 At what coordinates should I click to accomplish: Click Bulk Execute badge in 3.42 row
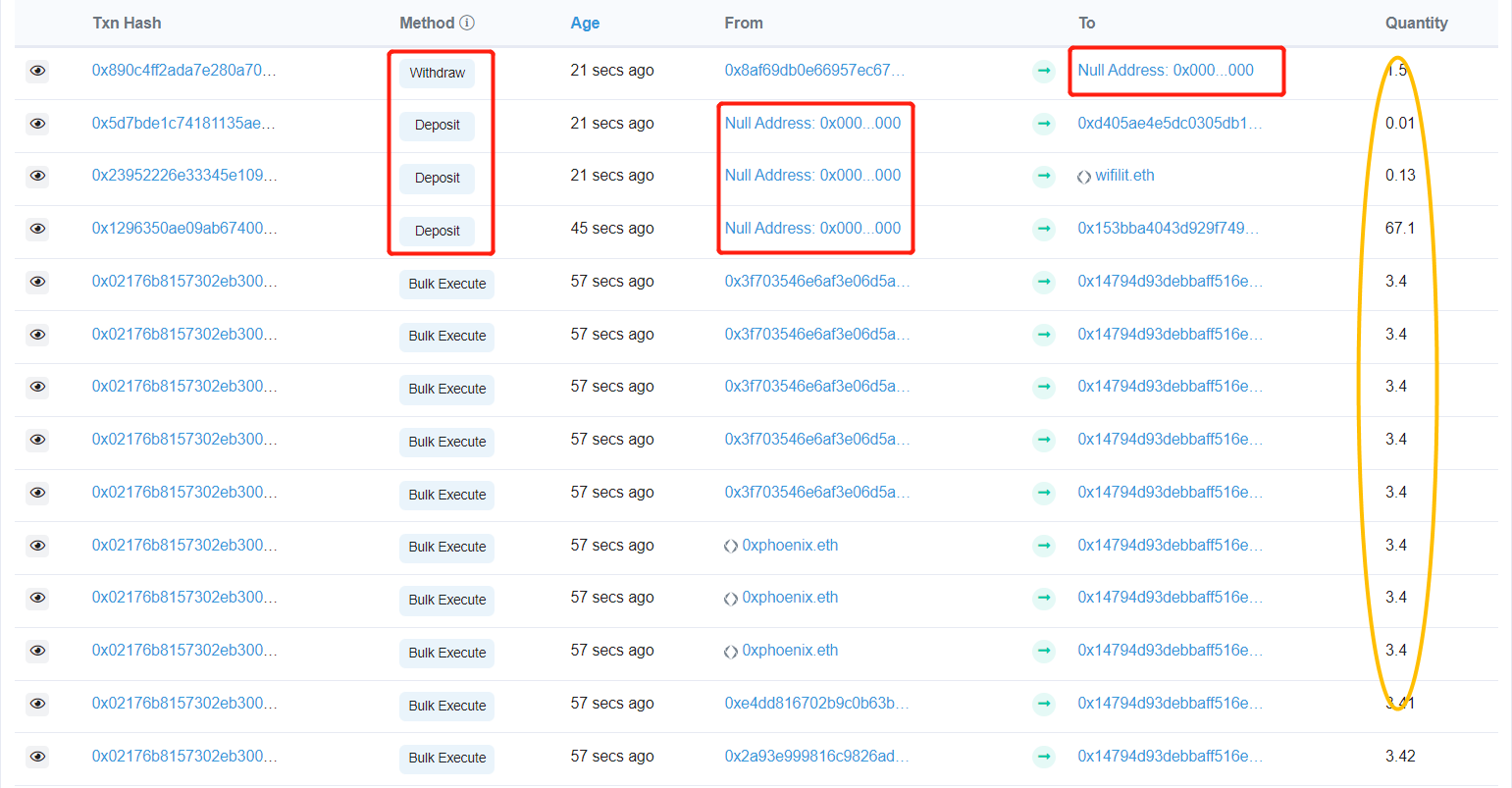point(446,758)
